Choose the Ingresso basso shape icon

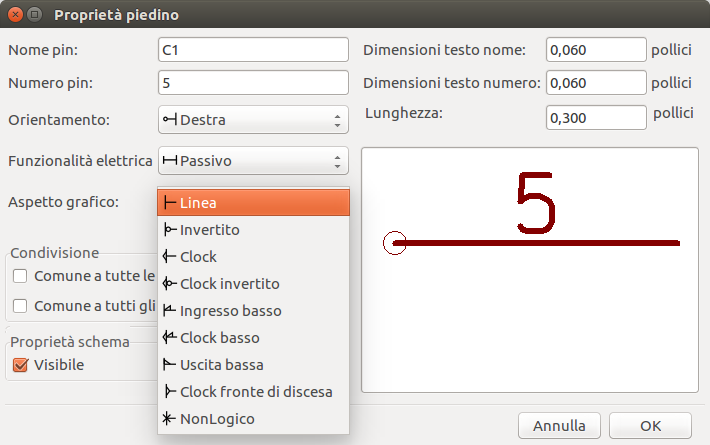pyautogui.click(x=170, y=311)
